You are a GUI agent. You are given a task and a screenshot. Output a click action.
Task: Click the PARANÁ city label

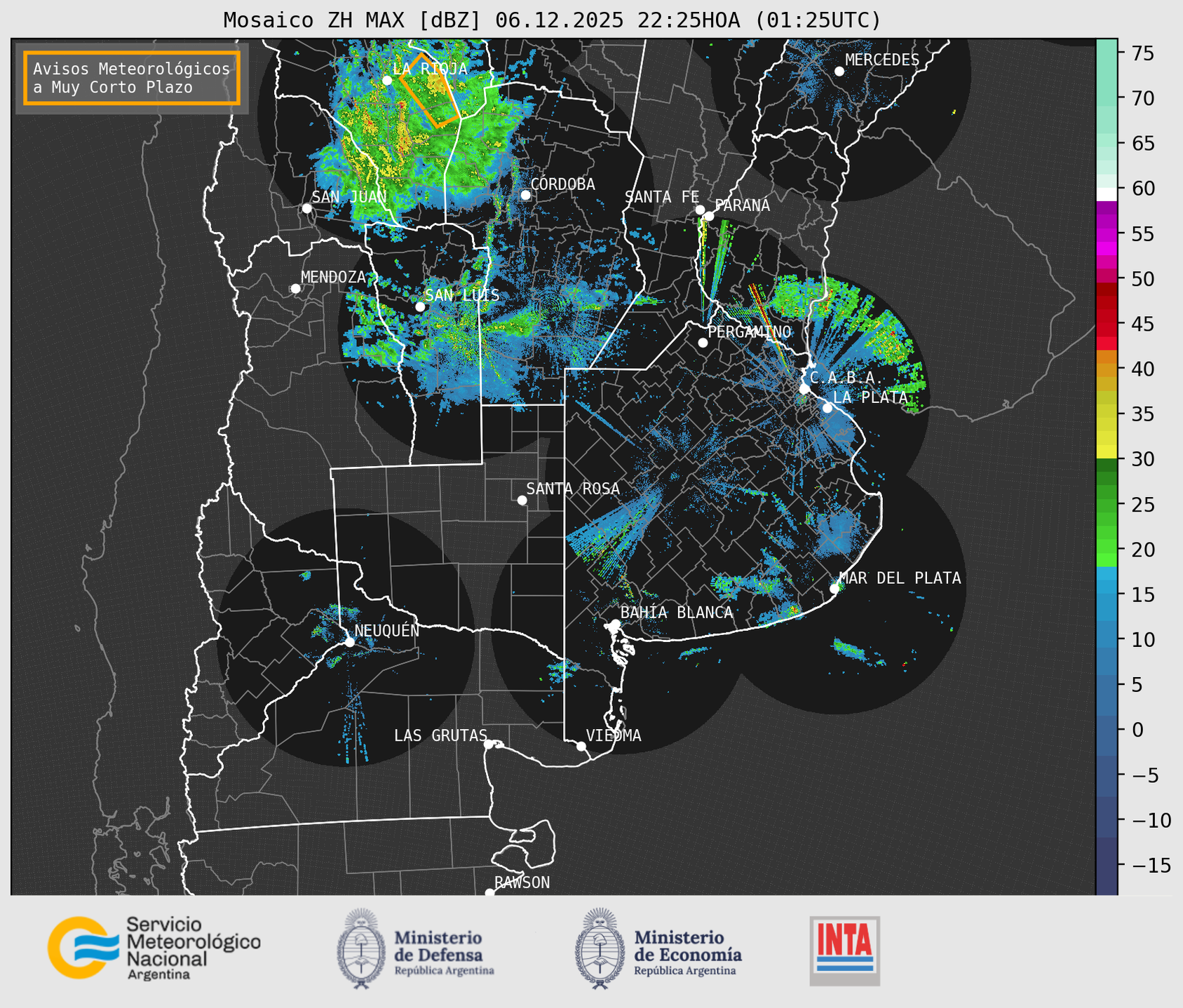[x=742, y=205]
